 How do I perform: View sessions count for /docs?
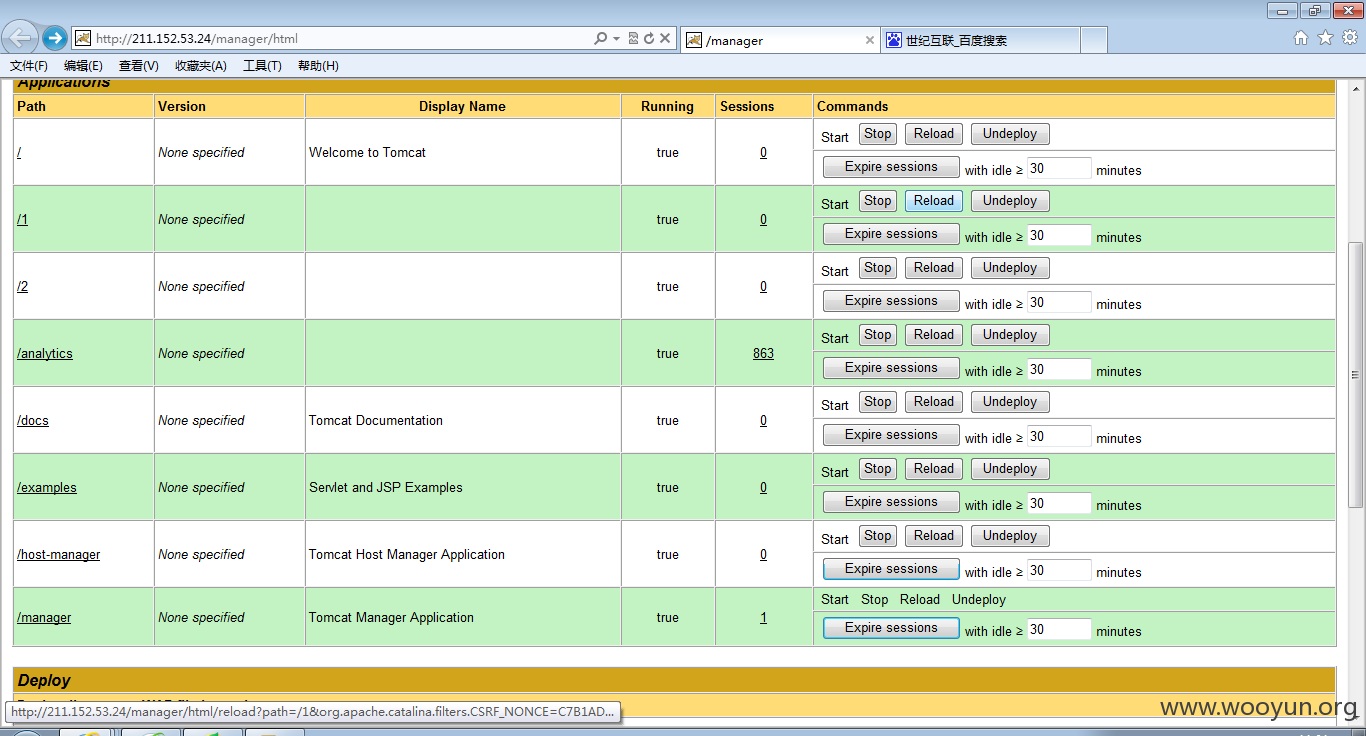tap(763, 421)
